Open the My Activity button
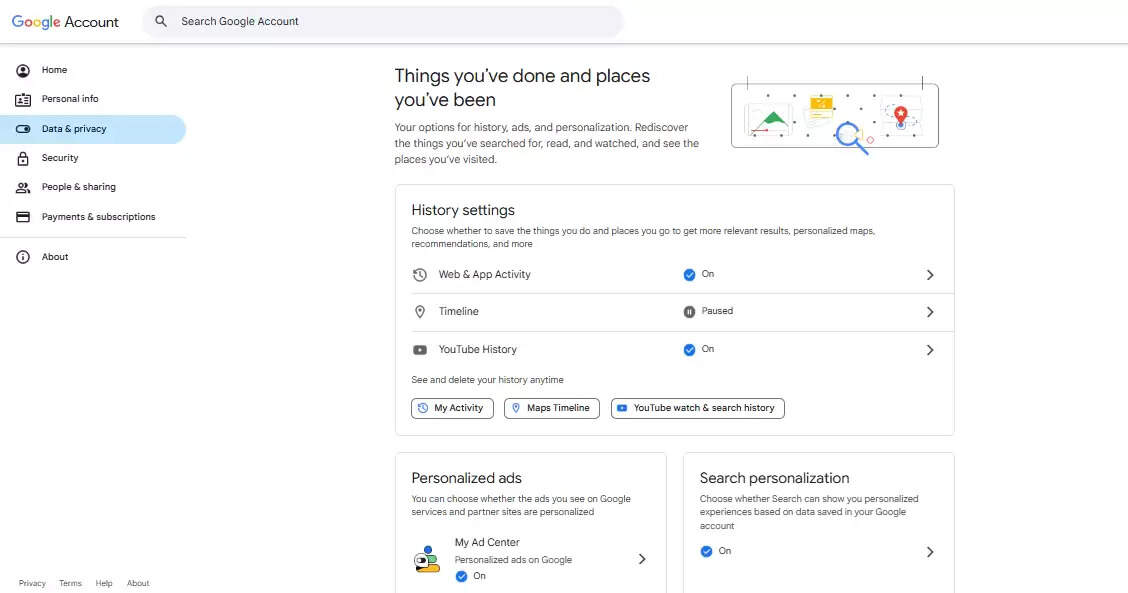The height and width of the screenshot is (593, 1128). [452, 408]
